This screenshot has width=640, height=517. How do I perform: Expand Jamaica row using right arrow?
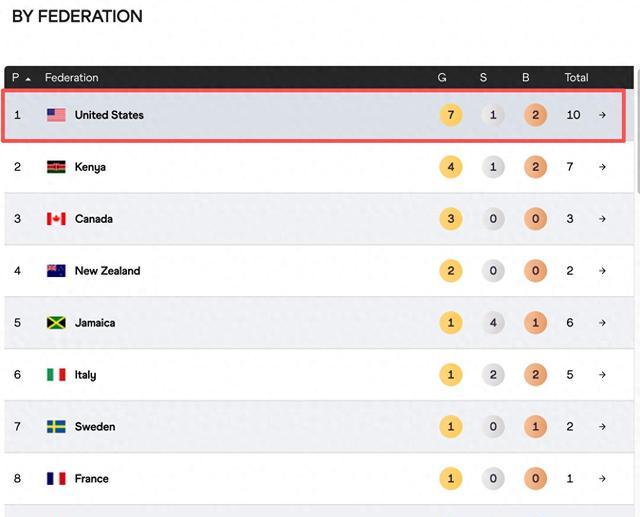tap(603, 323)
